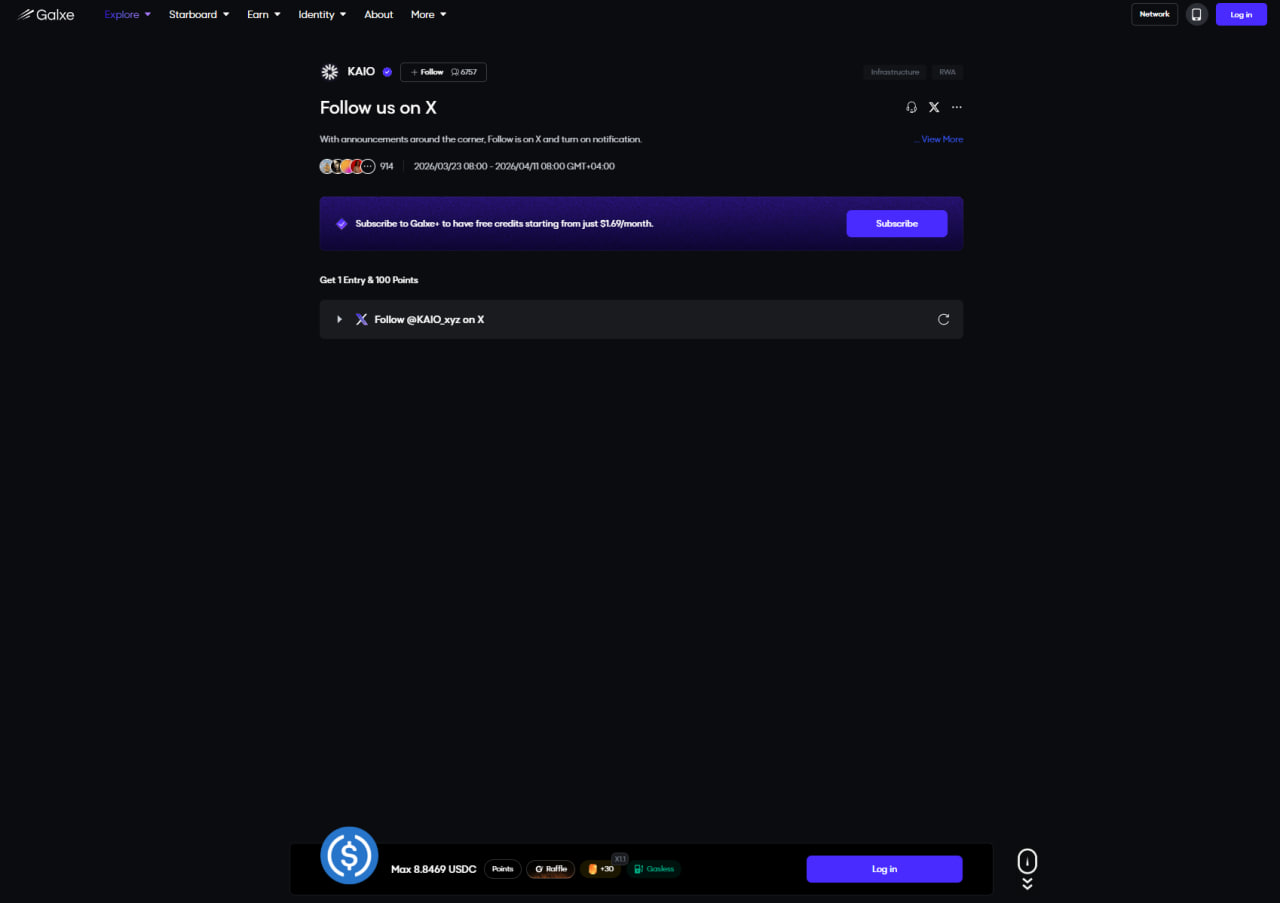This screenshot has width=1280, height=903.
Task: Share the quest on X
Action: 934,107
